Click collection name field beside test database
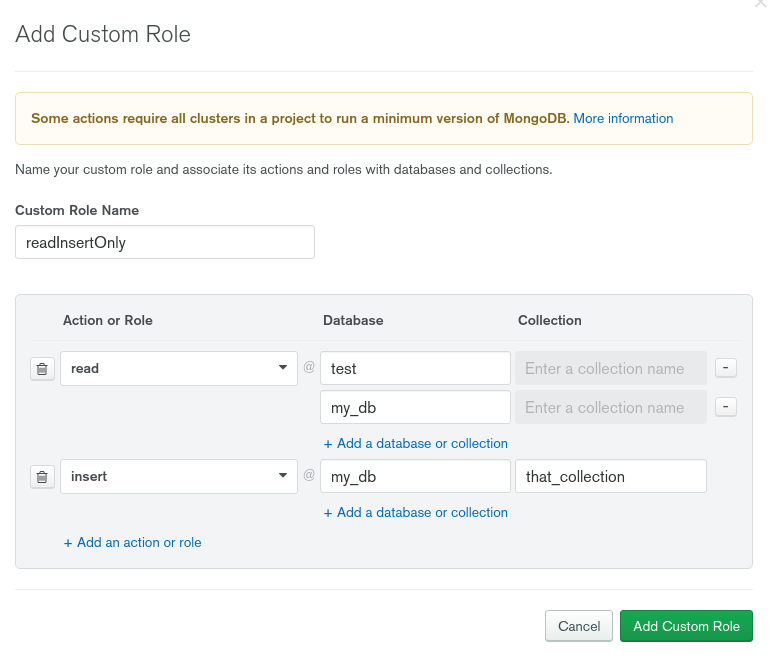Viewport: 771px width, 659px height. click(x=610, y=368)
